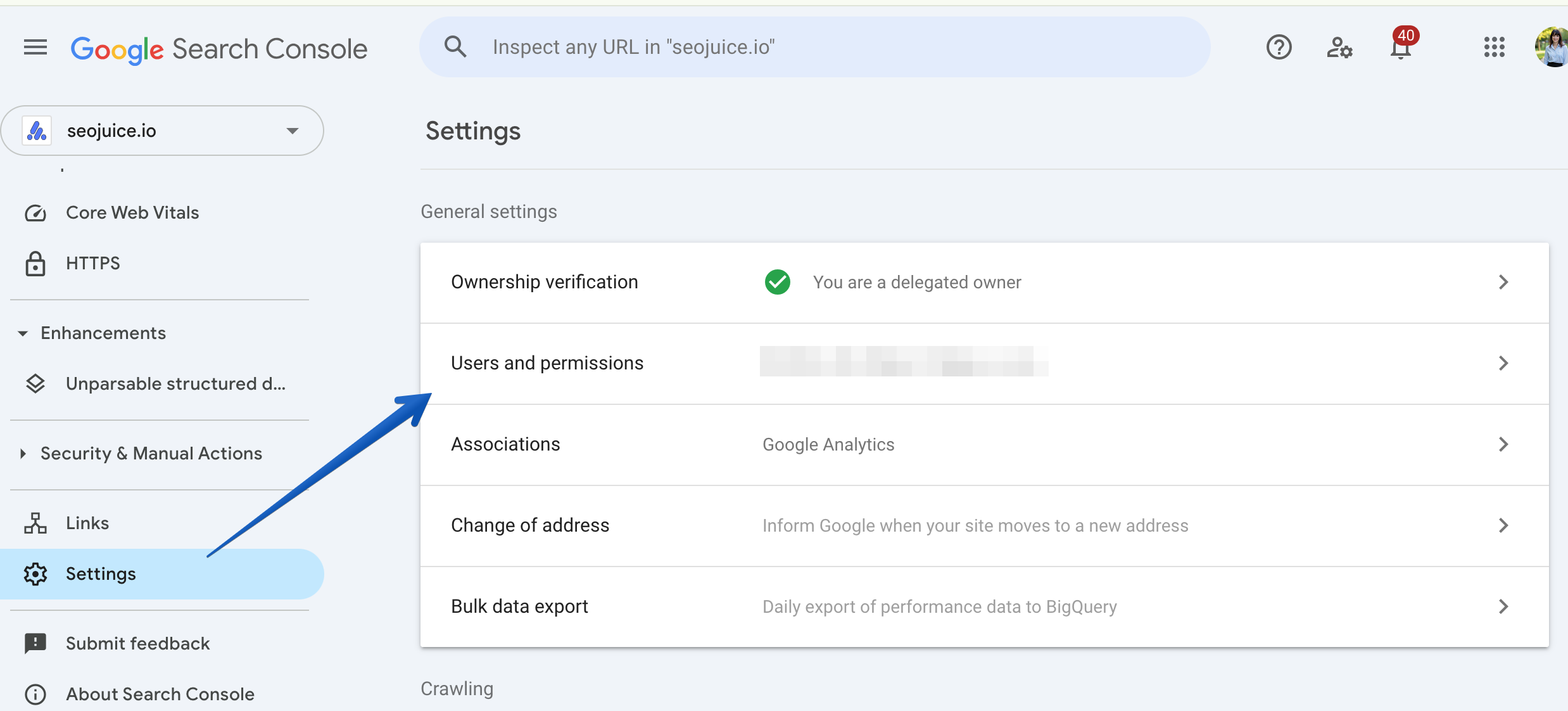The width and height of the screenshot is (1568, 711).
Task: Click the user management icon in the header
Action: click(1339, 47)
